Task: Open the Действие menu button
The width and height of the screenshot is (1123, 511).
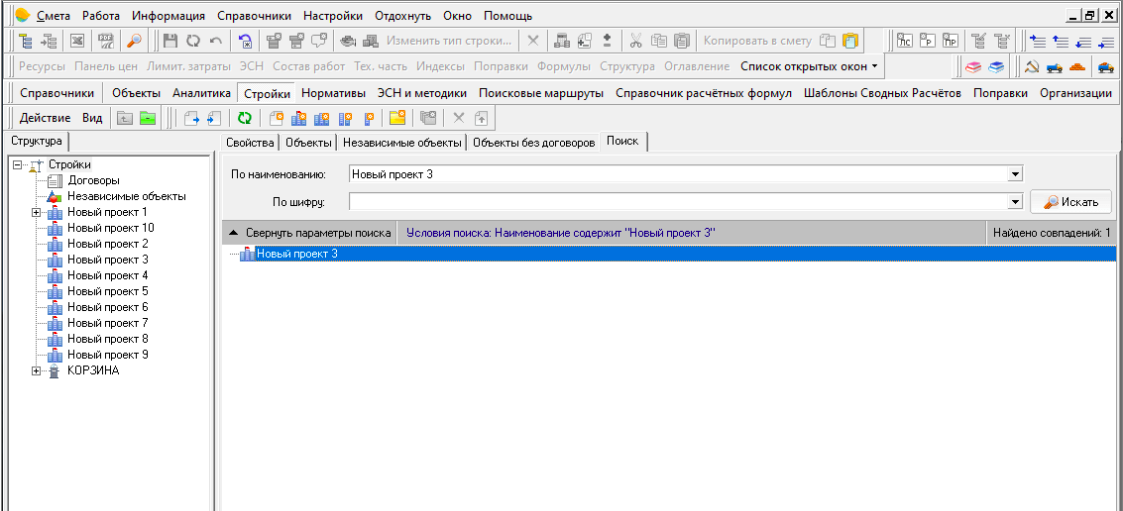Action: point(45,118)
